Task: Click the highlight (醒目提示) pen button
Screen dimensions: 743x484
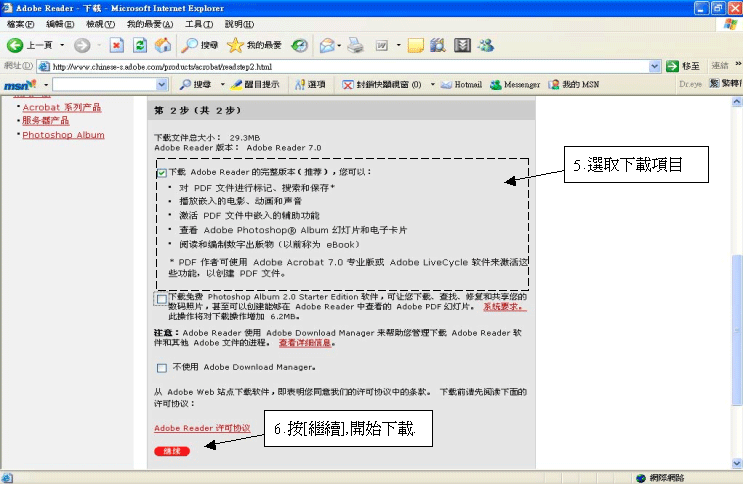Action: (x=255, y=85)
